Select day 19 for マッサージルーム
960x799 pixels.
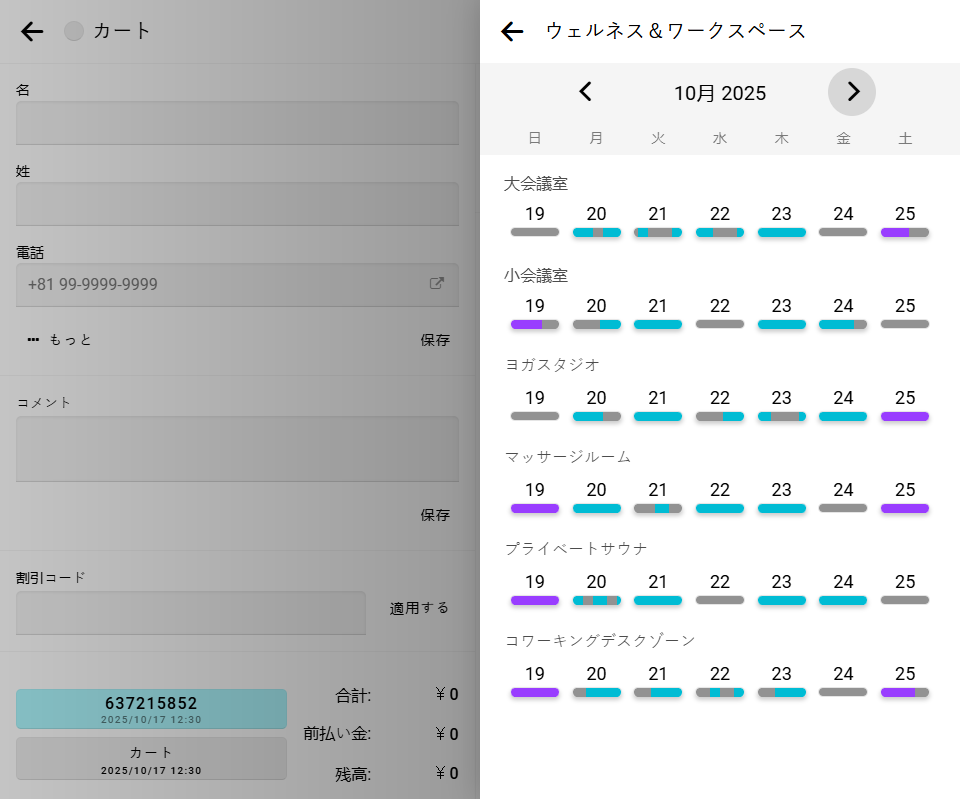coord(535,497)
